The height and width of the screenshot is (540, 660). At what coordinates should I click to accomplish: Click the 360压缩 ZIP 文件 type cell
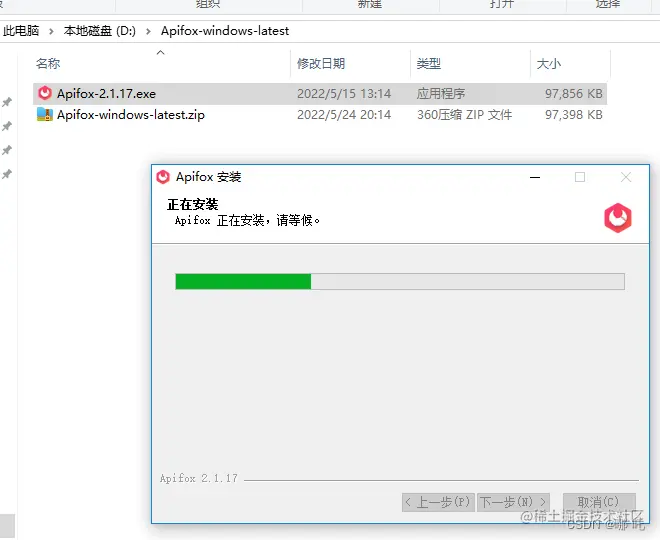point(464,114)
